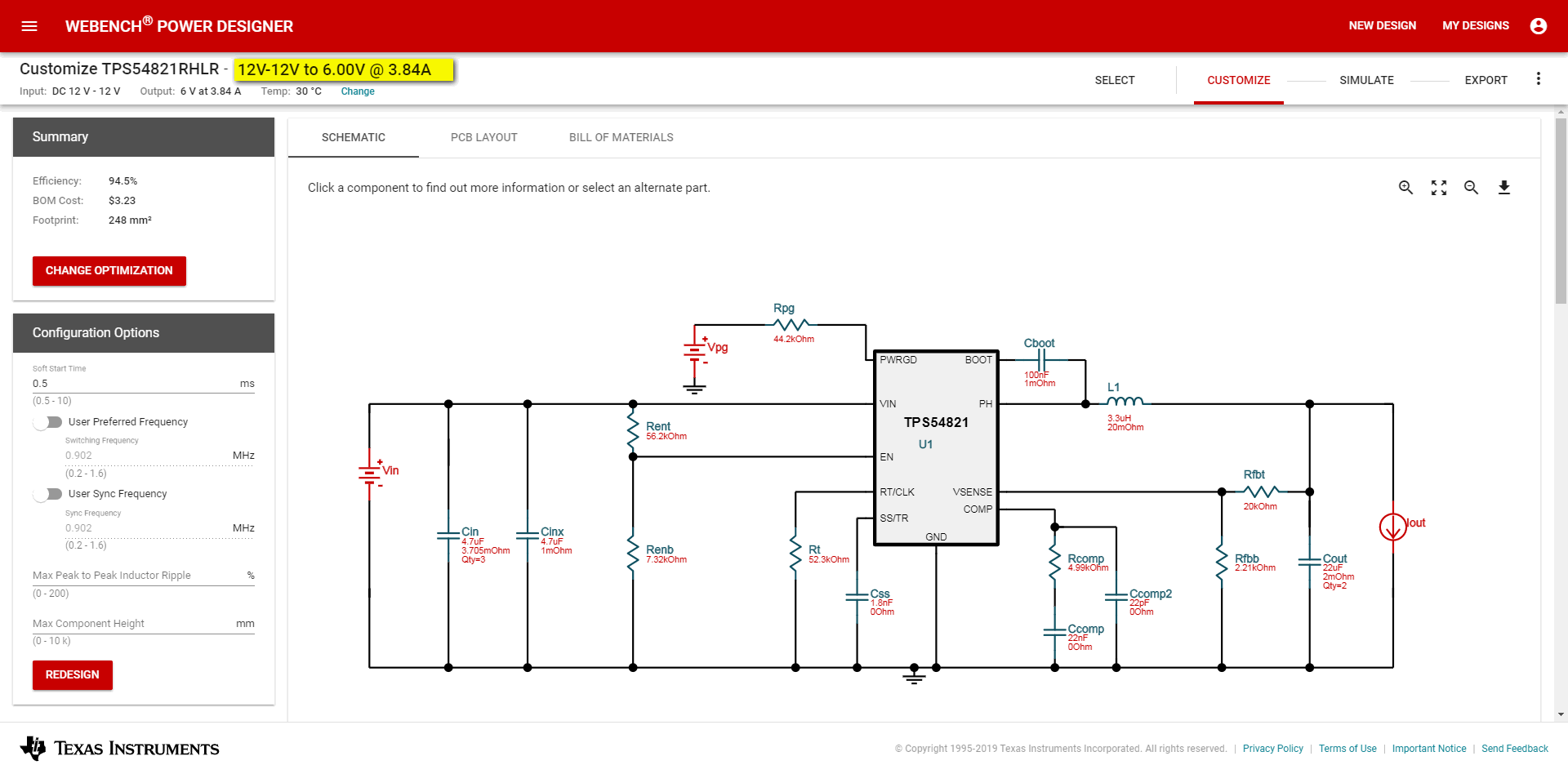Start a New Design
The height and width of the screenshot is (774, 1568).
(x=1383, y=26)
